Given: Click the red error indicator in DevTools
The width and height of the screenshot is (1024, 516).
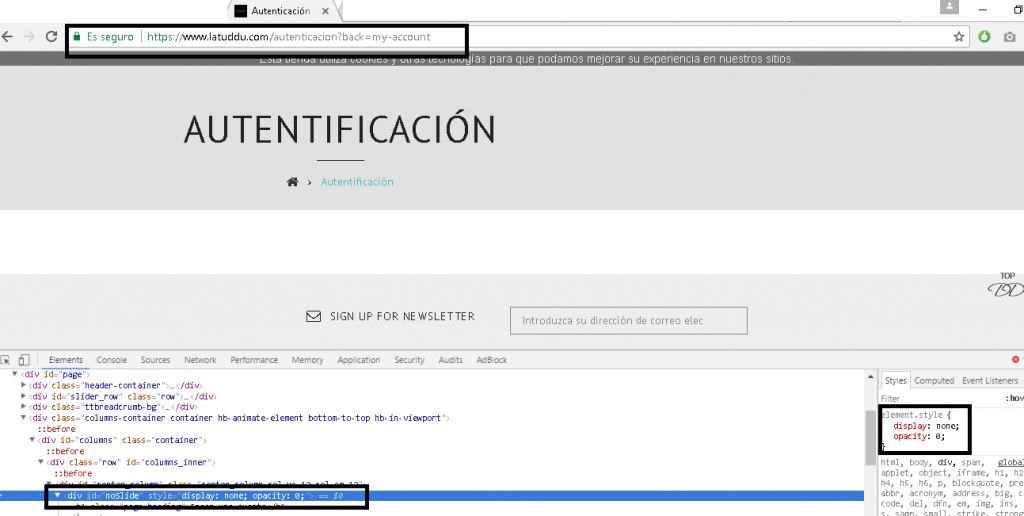Looking at the screenshot, I should tap(1016, 360).
